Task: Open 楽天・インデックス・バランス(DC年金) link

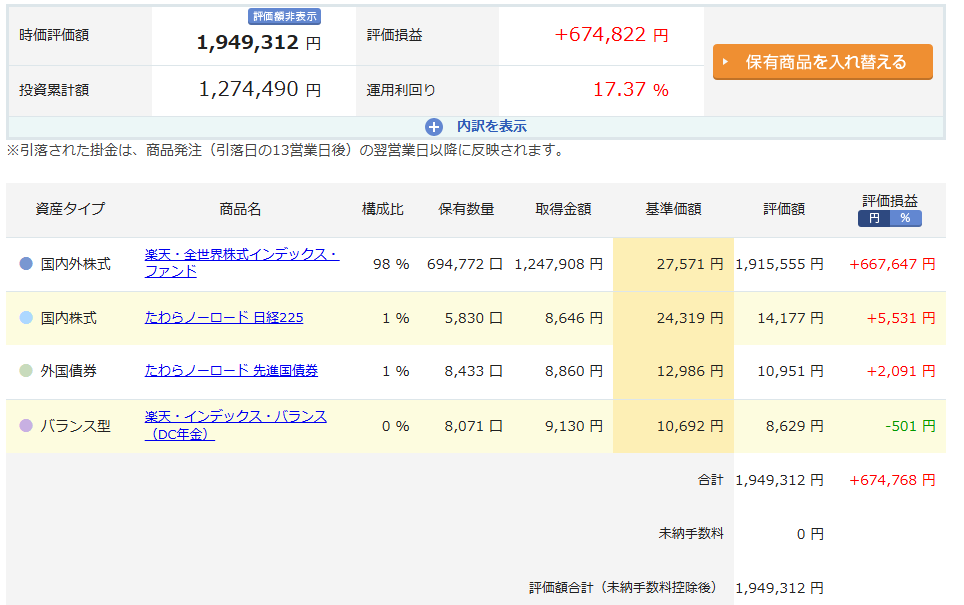Action: (235, 425)
